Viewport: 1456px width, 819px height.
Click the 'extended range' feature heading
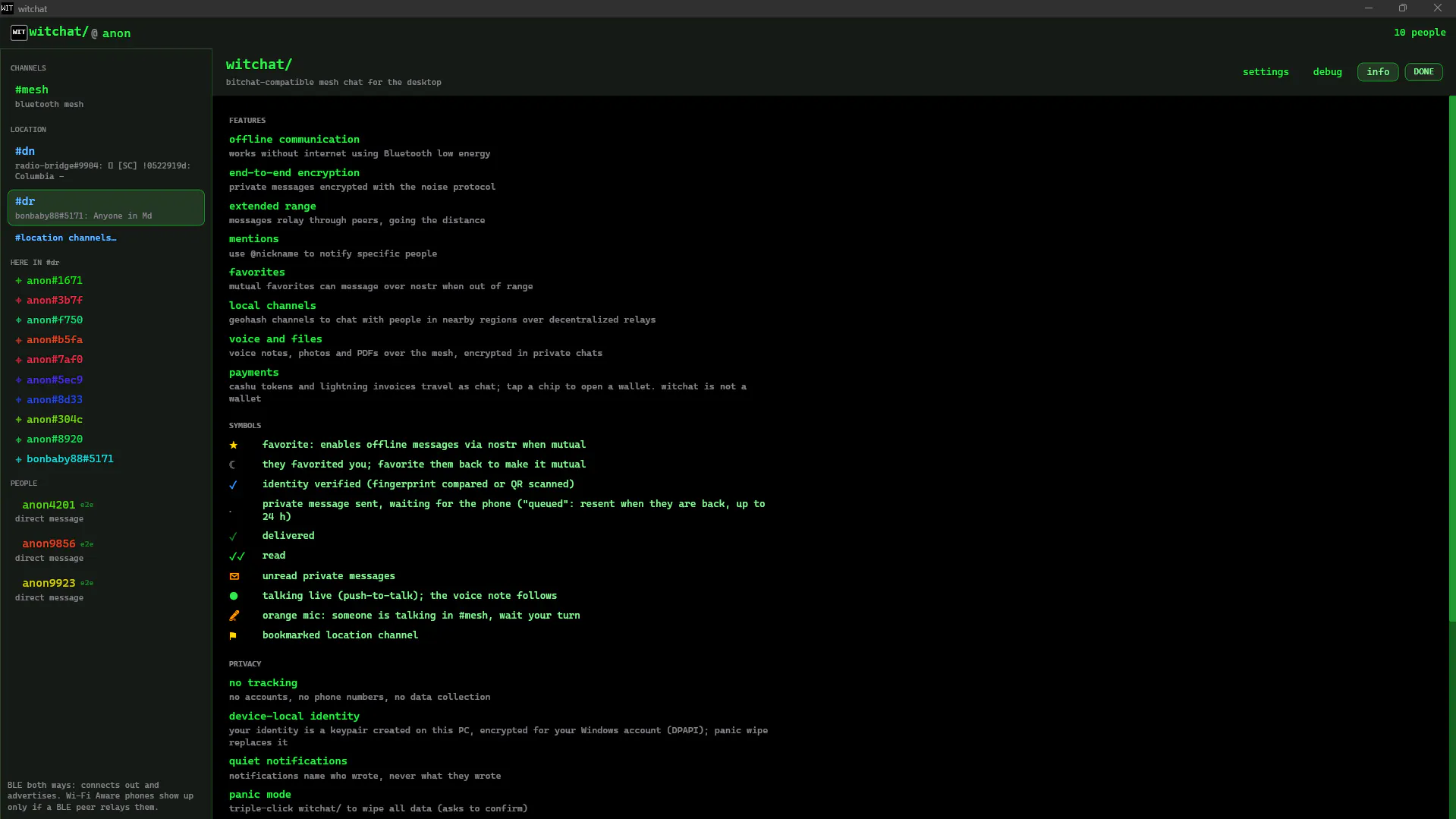(x=272, y=206)
